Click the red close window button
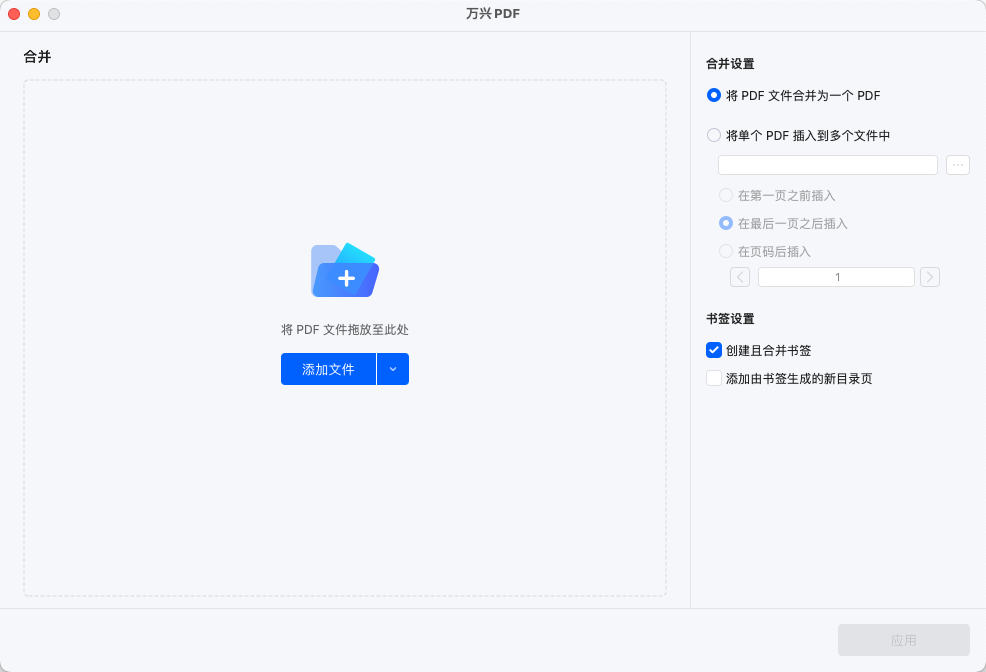 pyautogui.click(x=14, y=14)
